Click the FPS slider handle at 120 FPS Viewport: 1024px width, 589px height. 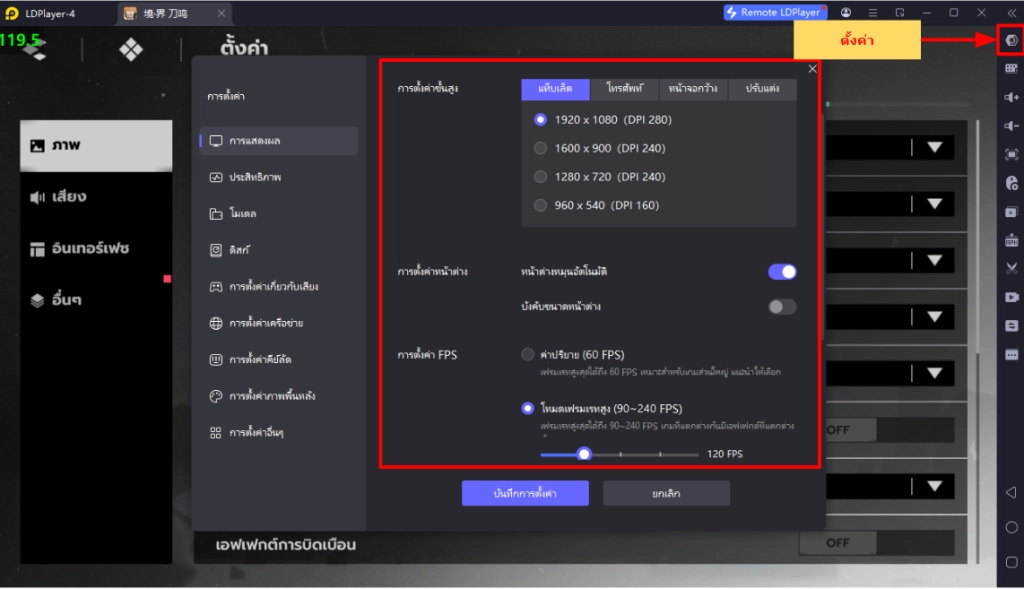584,454
